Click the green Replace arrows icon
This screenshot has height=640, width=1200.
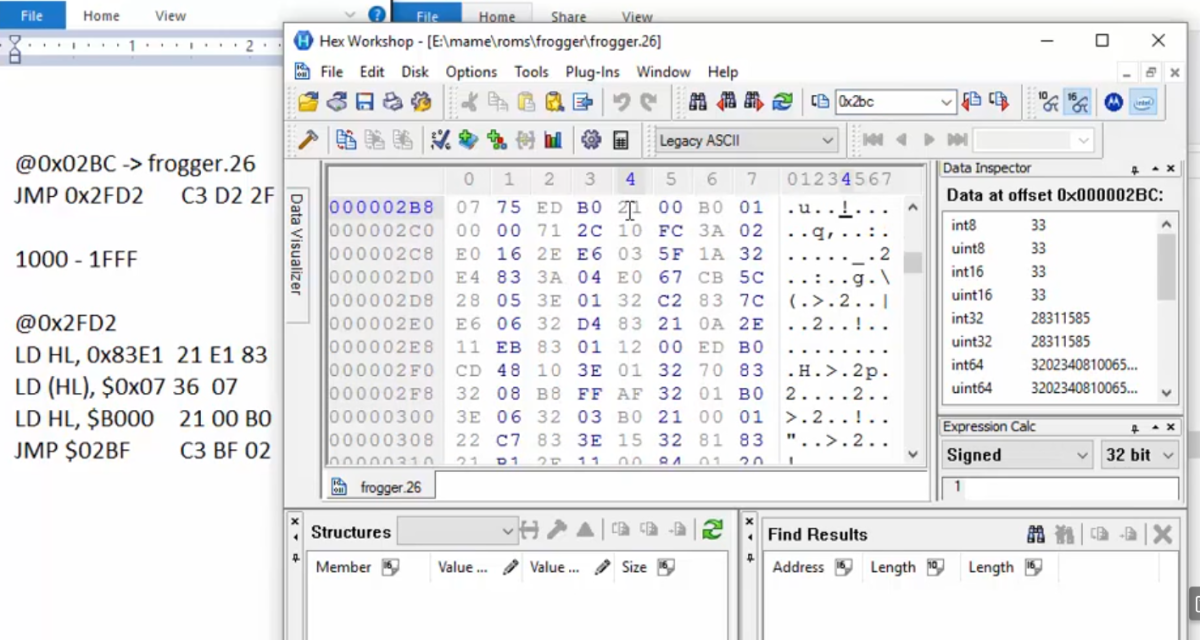(782, 102)
